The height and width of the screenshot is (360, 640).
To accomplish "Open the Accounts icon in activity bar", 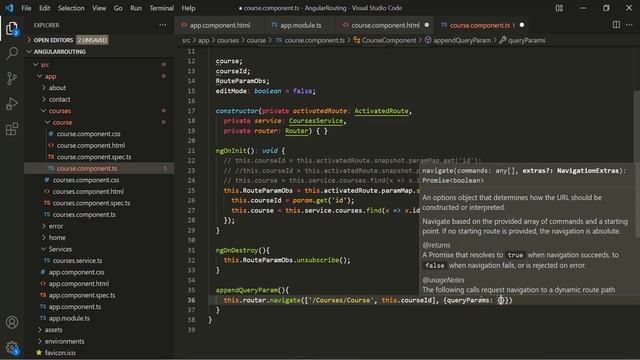I will click(x=12, y=322).
